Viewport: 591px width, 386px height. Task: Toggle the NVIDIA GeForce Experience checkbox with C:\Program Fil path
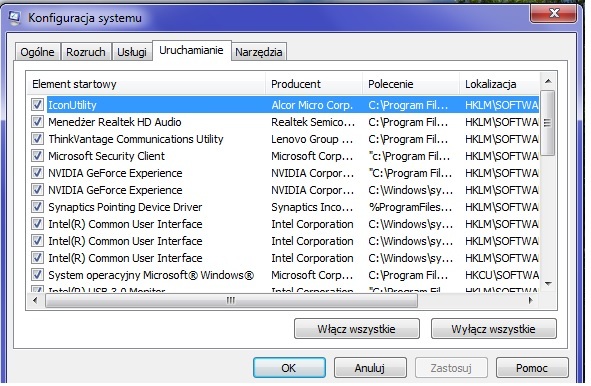coord(37,172)
